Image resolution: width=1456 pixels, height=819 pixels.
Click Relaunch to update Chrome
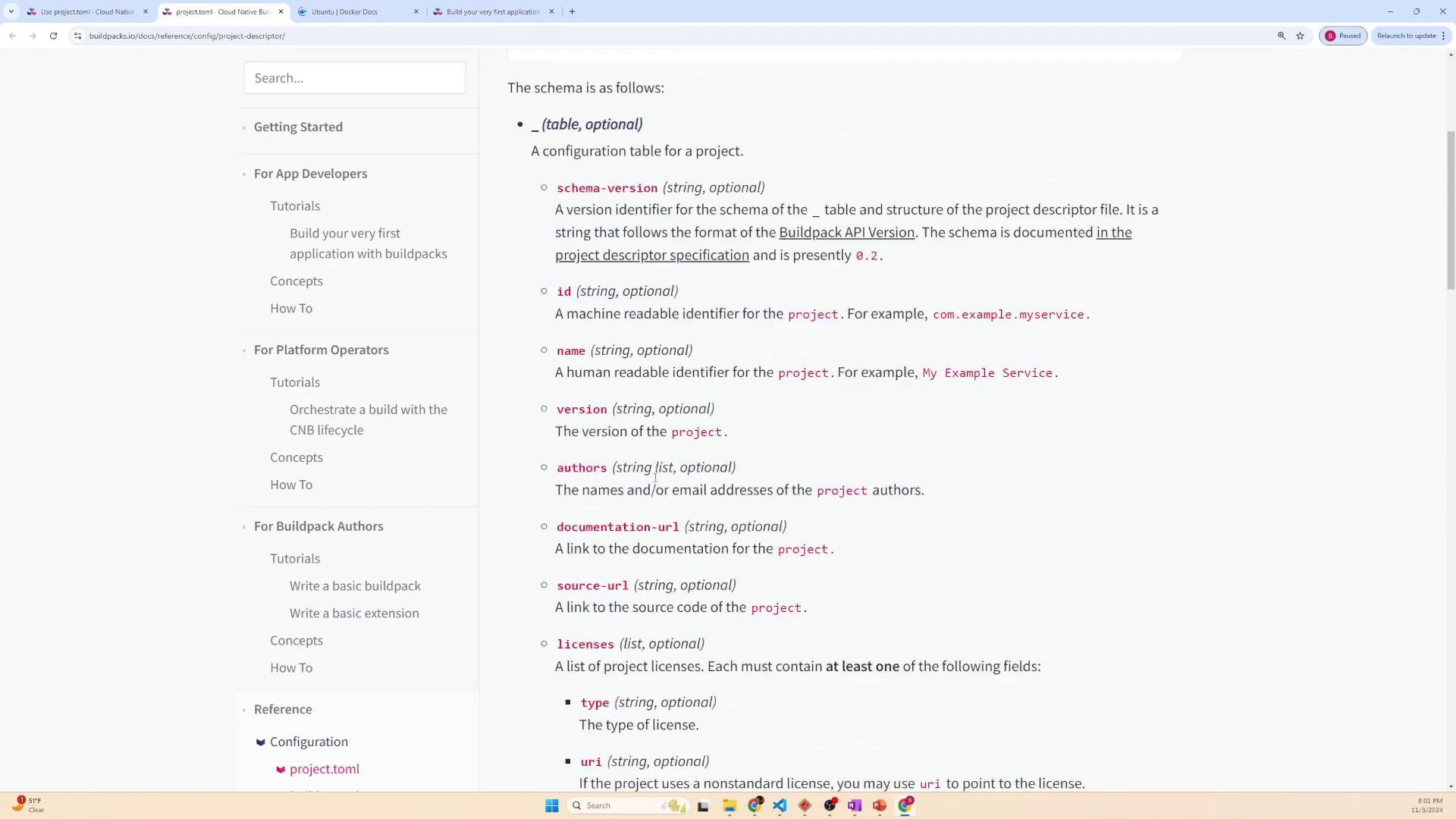pos(1410,36)
